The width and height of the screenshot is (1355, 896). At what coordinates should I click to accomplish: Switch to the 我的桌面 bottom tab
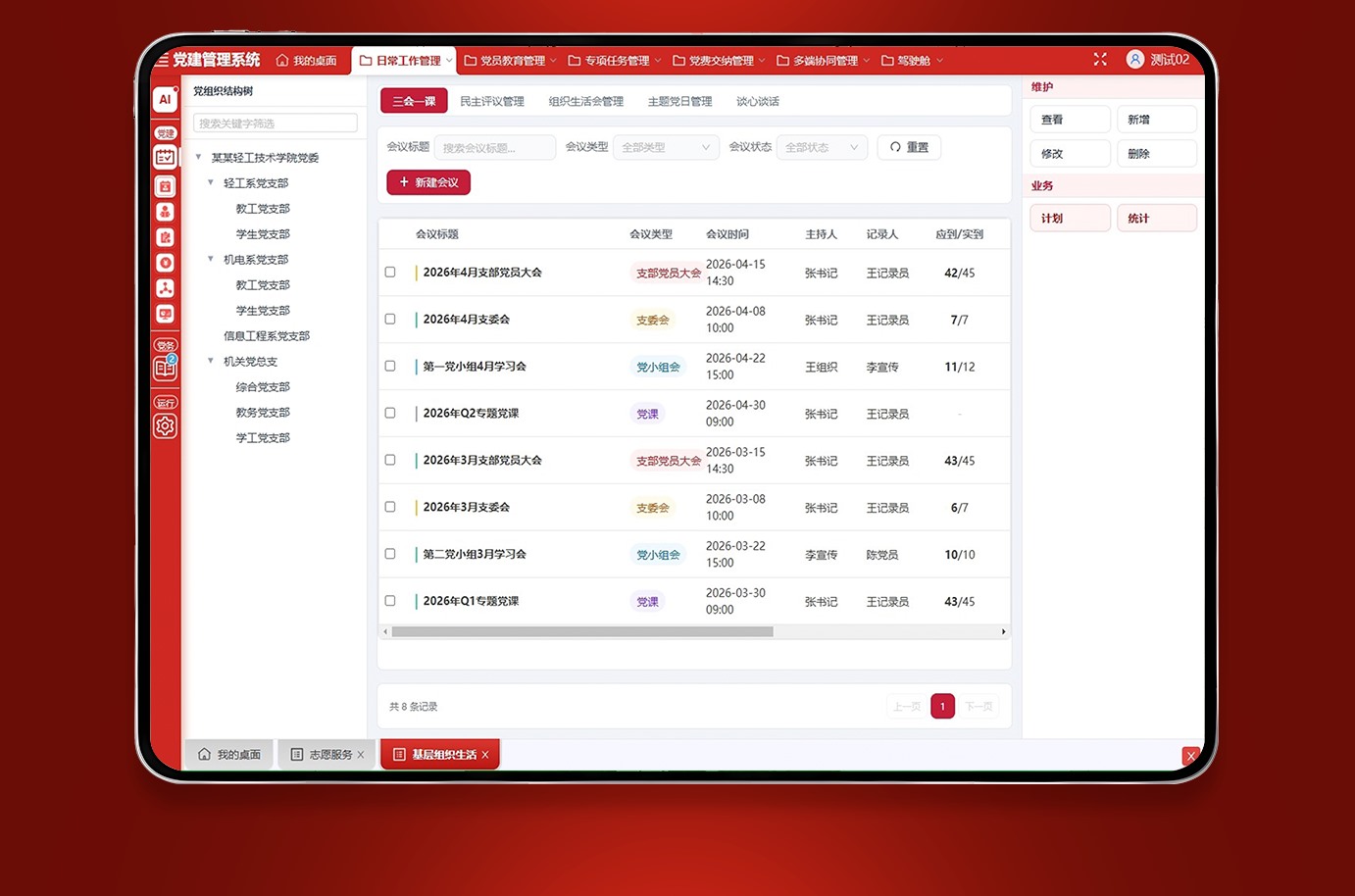point(229,754)
